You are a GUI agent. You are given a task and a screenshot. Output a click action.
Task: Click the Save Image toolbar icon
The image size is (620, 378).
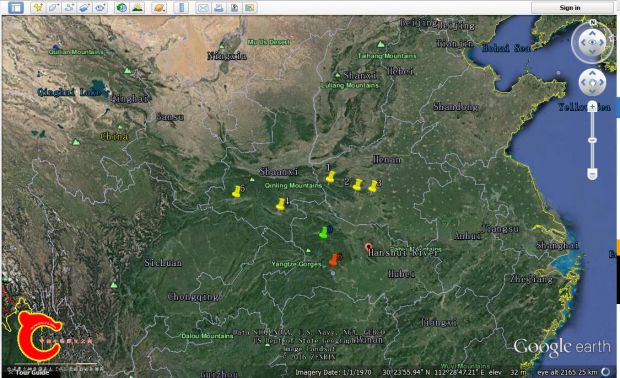click(234, 8)
